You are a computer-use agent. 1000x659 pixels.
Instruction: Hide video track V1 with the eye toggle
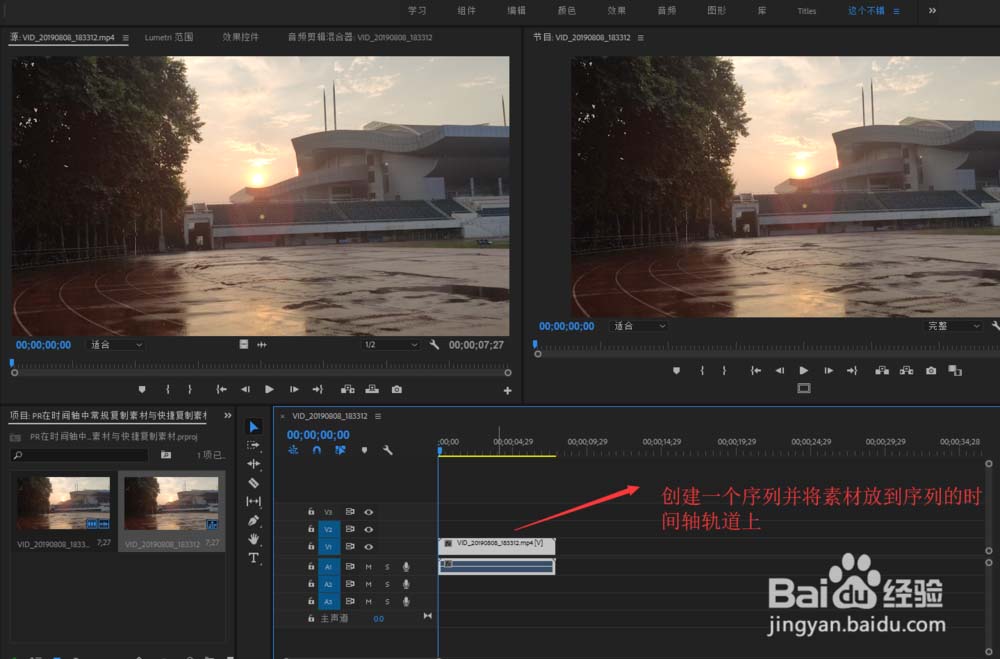tap(368, 547)
